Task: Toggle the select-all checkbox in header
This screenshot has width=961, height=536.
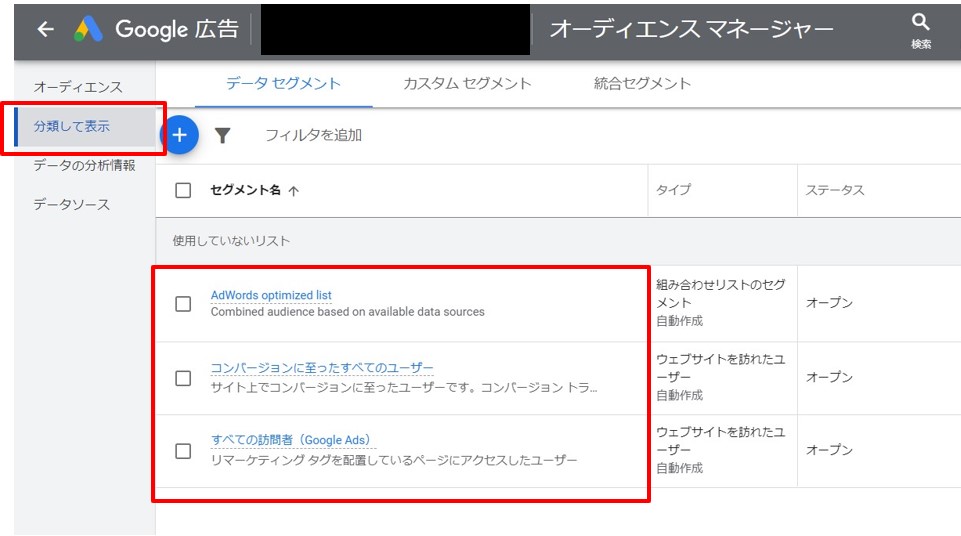Action: click(183, 190)
